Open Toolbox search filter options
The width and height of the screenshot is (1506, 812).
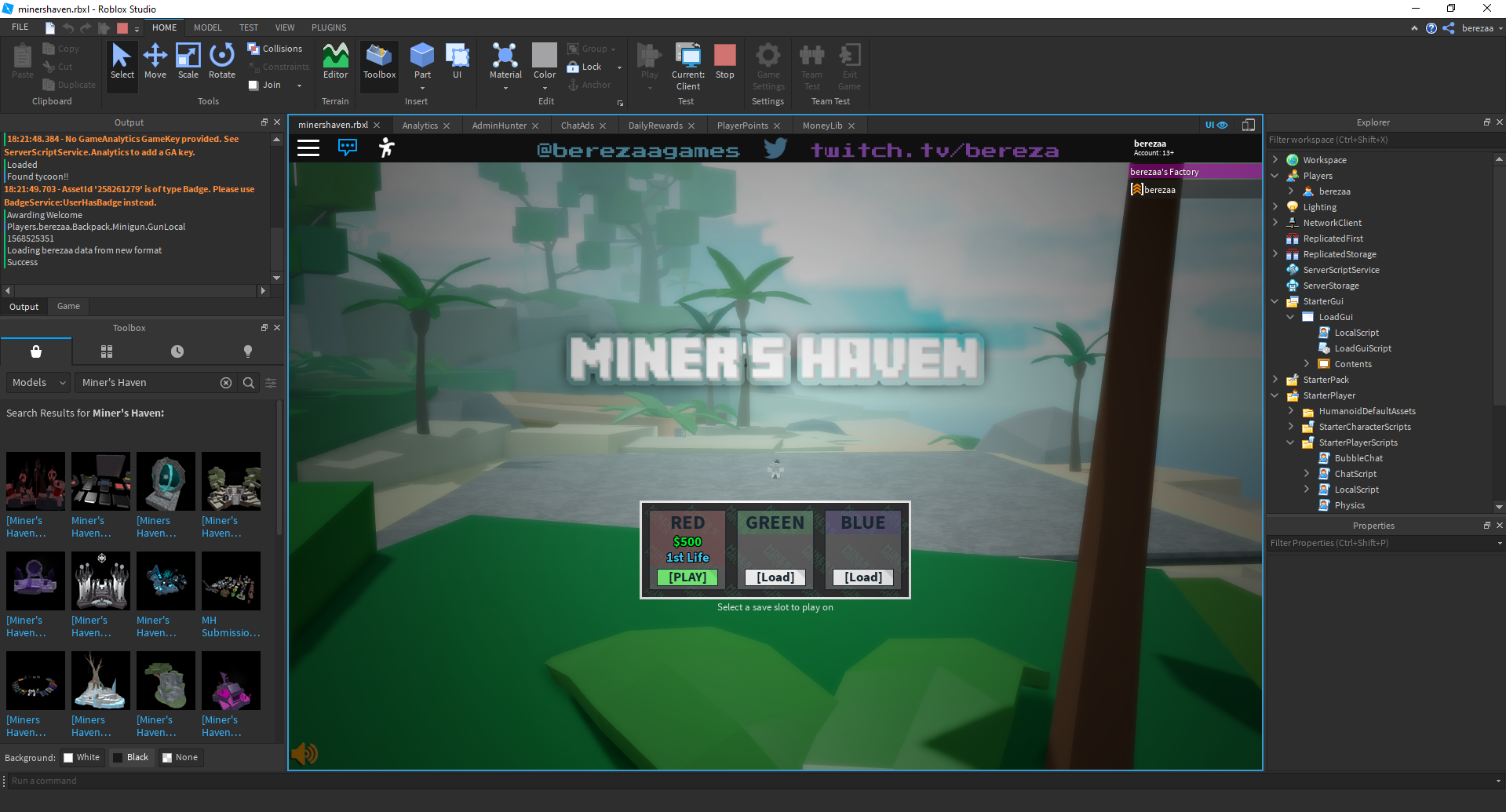(271, 383)
